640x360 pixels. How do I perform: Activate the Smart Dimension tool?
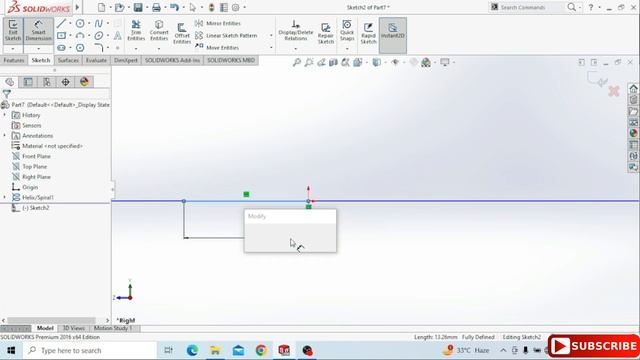(38, 30)
